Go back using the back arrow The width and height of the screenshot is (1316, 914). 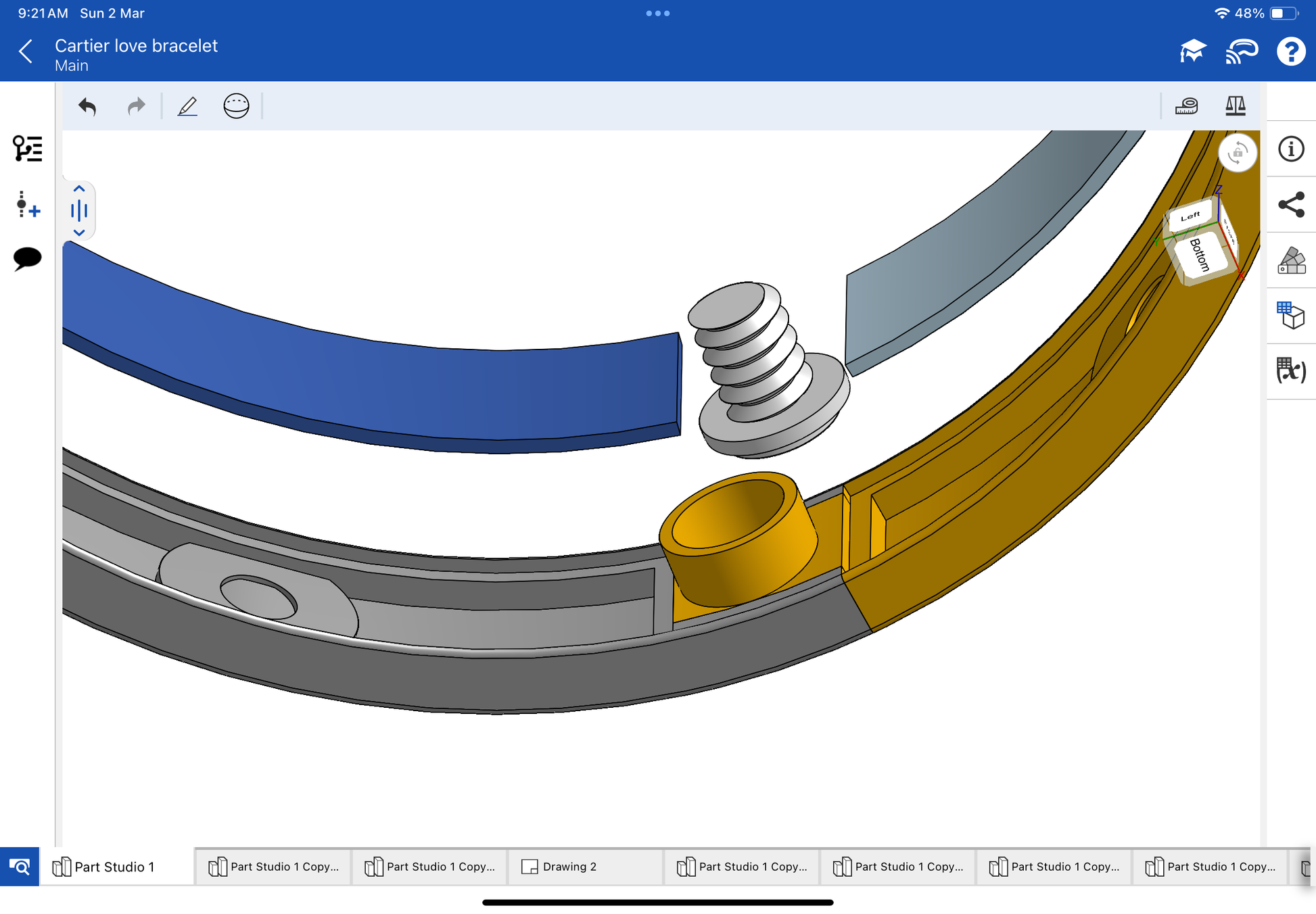coord(26,51)
